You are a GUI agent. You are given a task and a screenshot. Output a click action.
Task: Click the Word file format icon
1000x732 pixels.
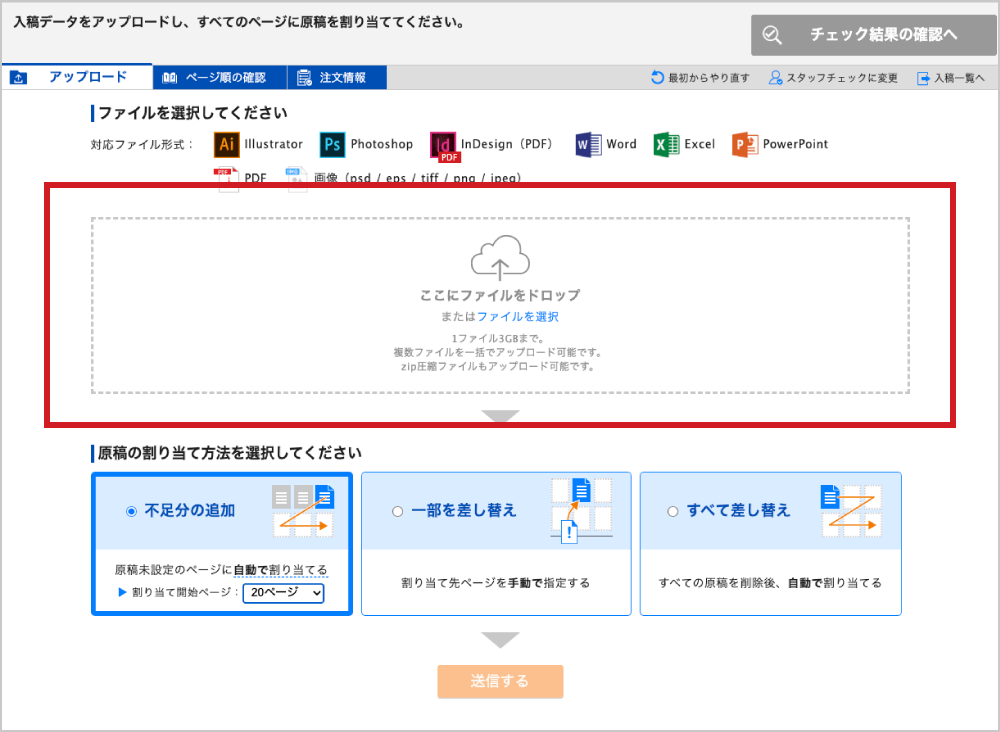588,144
